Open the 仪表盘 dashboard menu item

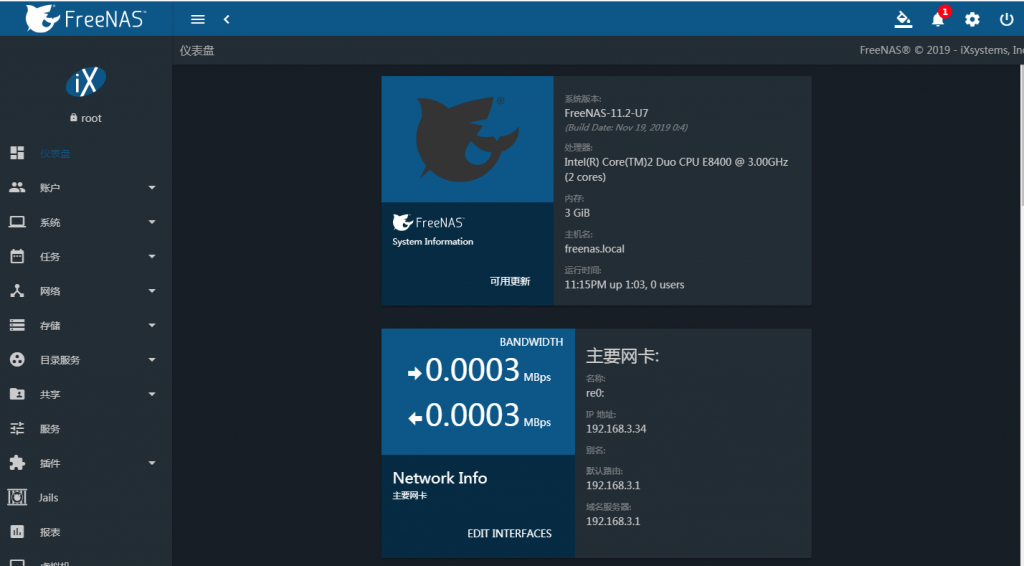[86, 153]
